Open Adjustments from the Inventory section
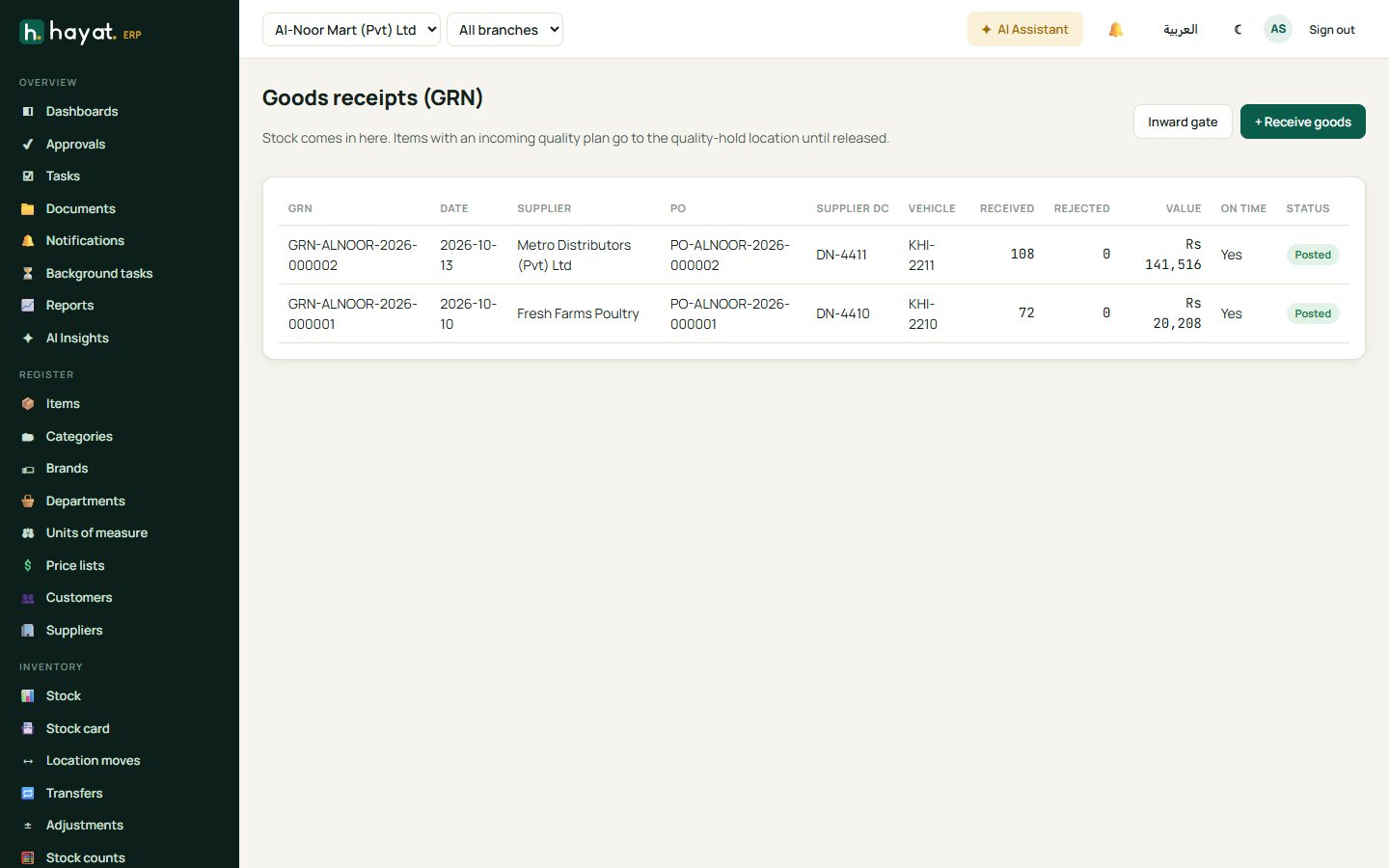Viewport: 1389px width, 868px height. pos(85,826)
